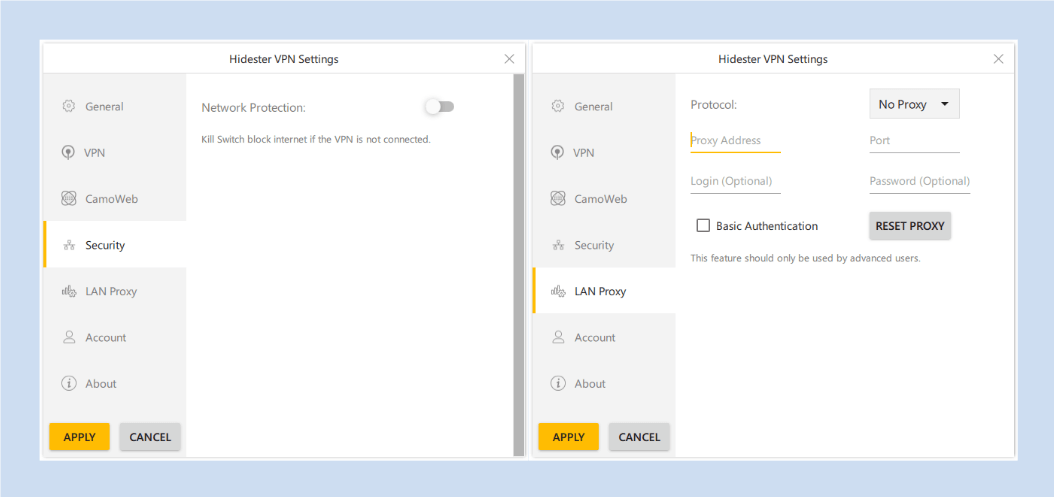Click the VPN pin icon in the Security window

[69, 153]
